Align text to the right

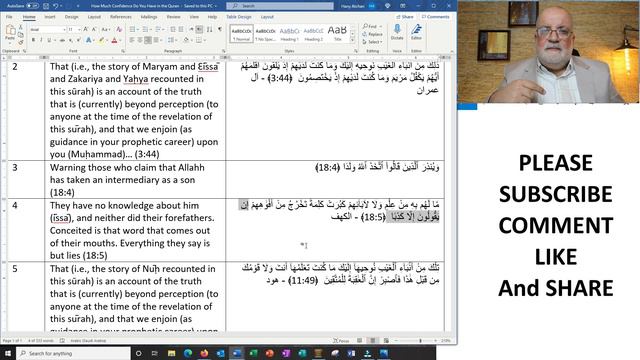click(148, 40)
